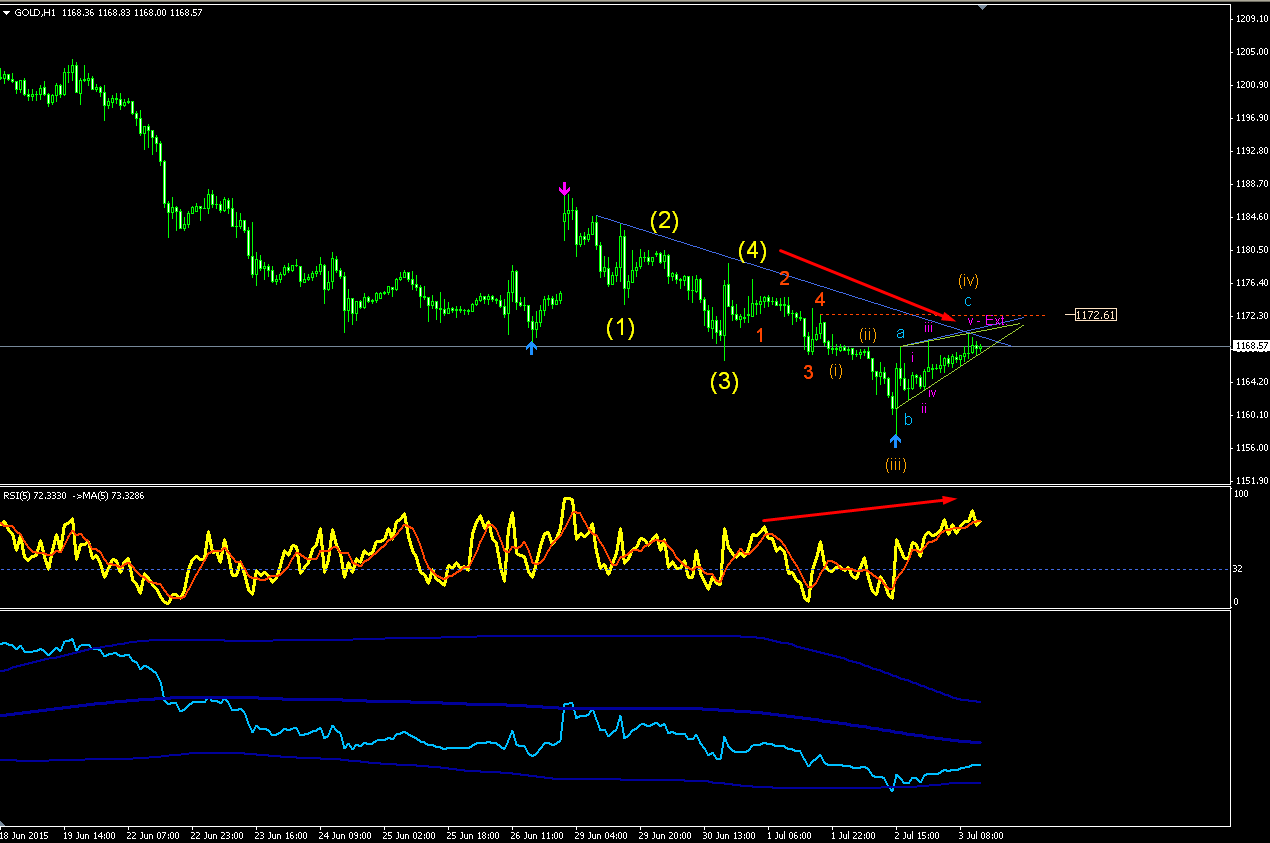Select the yellow (3) wave label

point(724,382)
